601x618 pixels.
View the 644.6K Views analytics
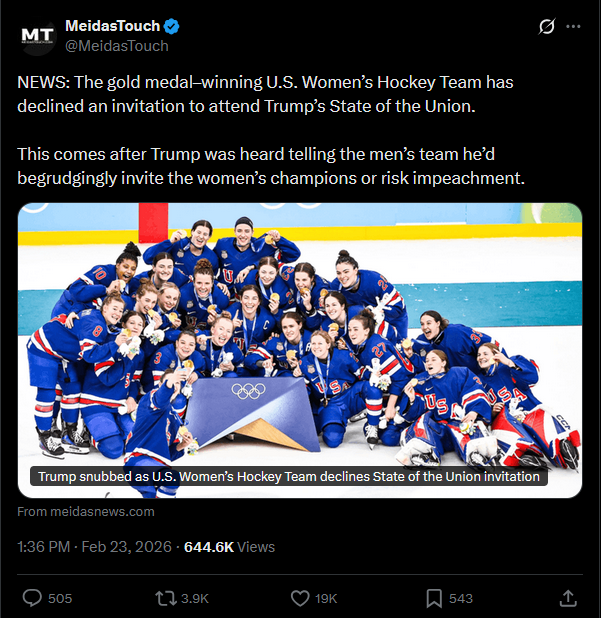(x=229, y=547)
